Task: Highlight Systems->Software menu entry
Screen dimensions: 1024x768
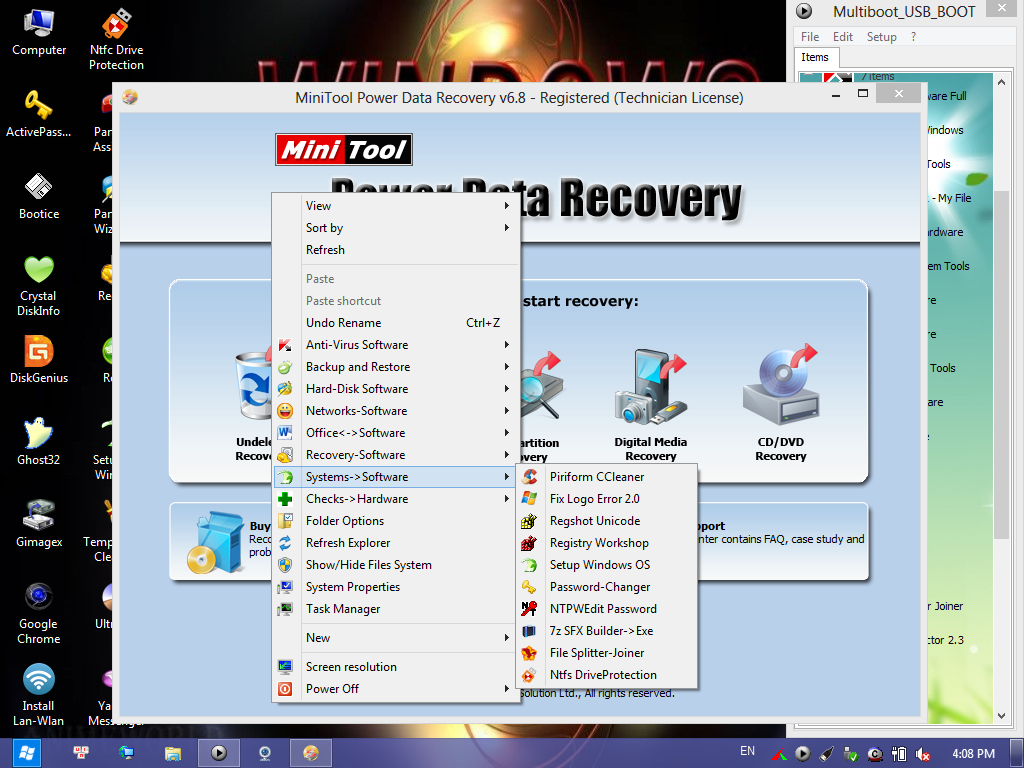Action: click(396, 477)
